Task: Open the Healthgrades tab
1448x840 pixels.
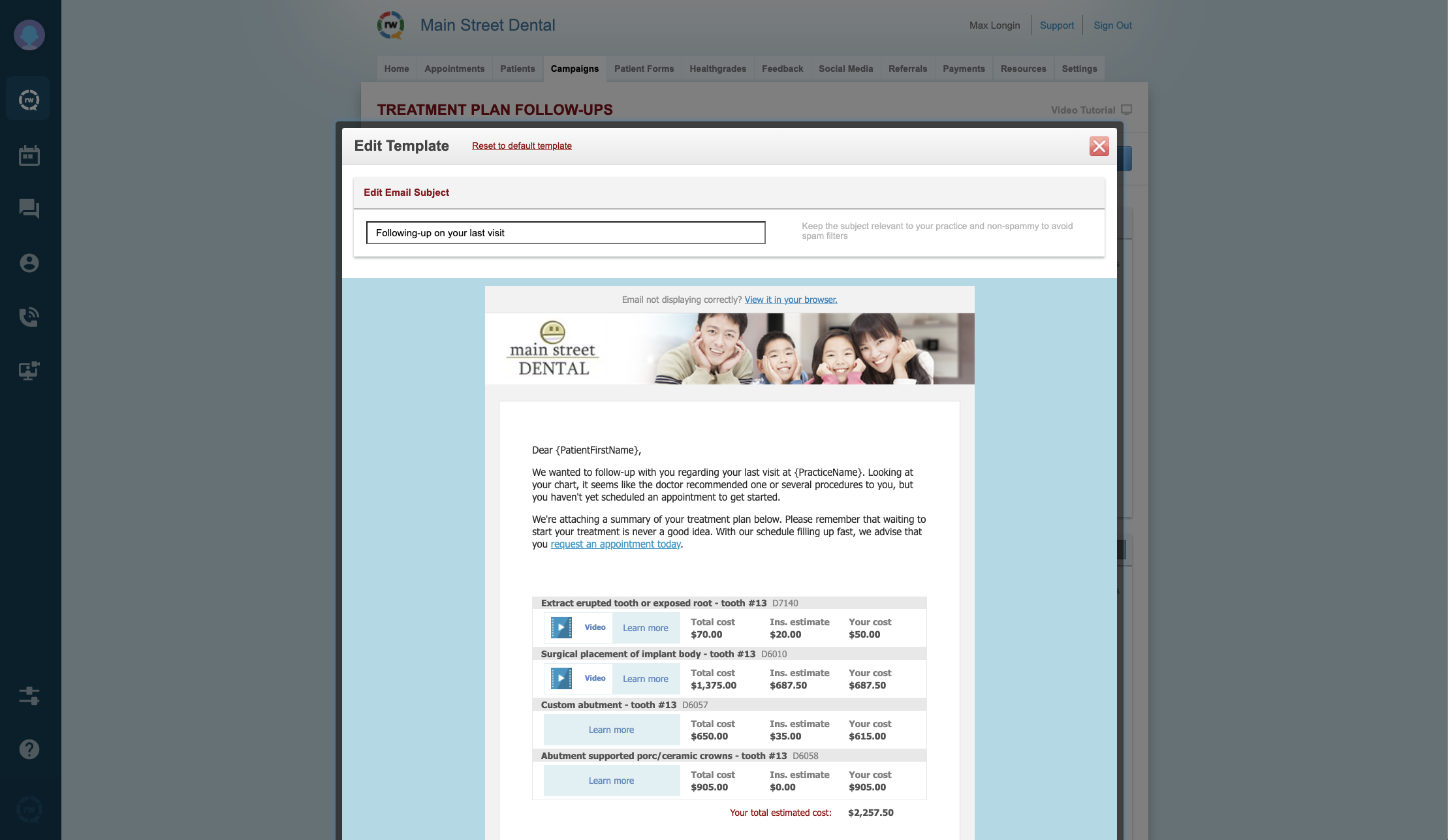Action: 717,69
